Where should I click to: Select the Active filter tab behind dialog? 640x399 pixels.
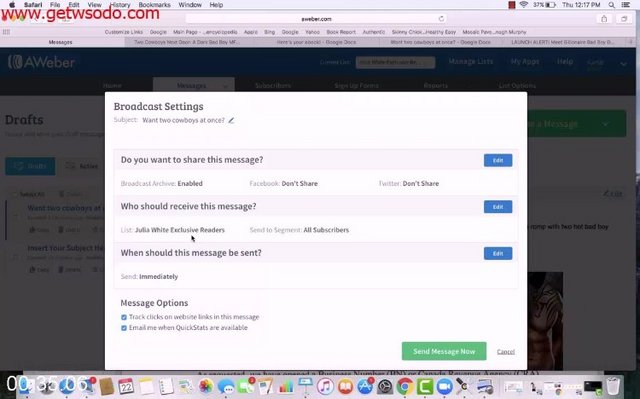pyautogui.click(x=82, y=166)
